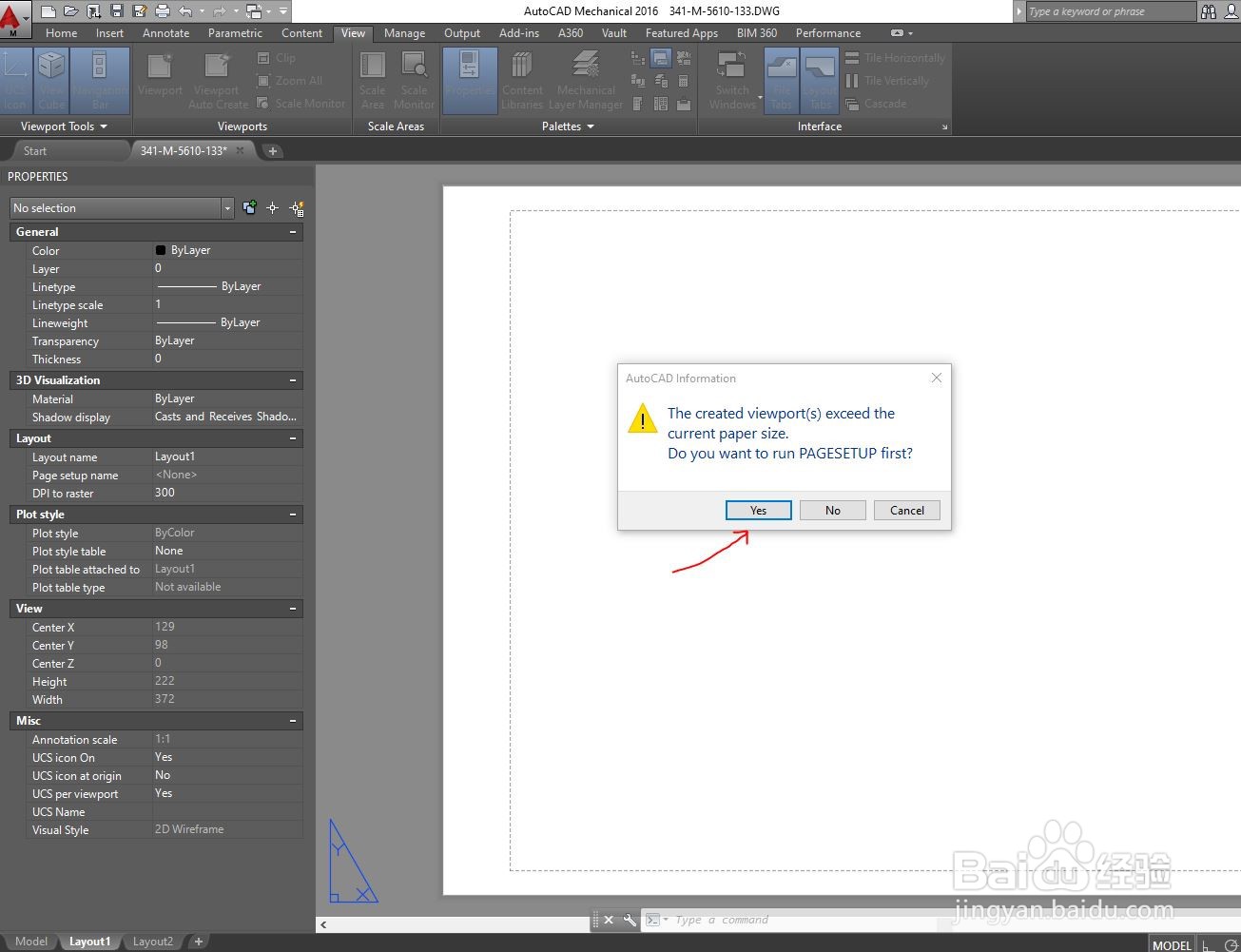Click the keyword search field

click(x=1110, y=11)
